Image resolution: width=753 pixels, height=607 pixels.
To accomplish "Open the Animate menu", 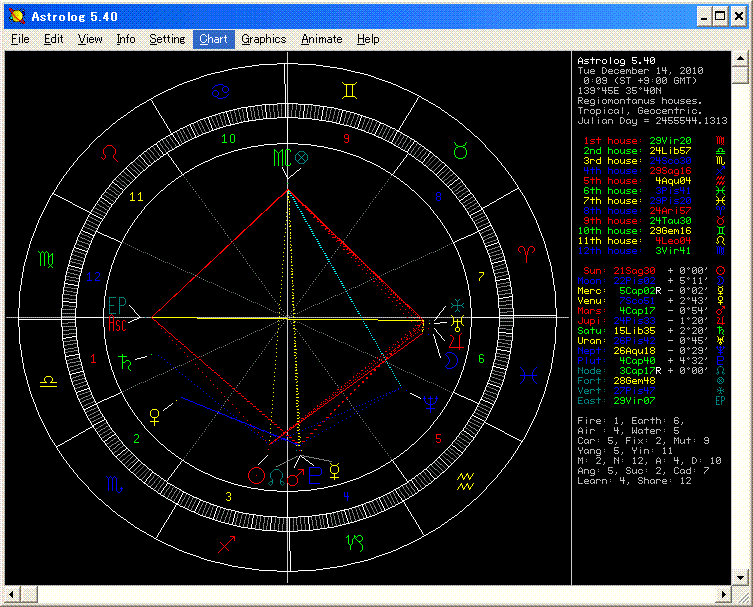I will pos(322,39).
